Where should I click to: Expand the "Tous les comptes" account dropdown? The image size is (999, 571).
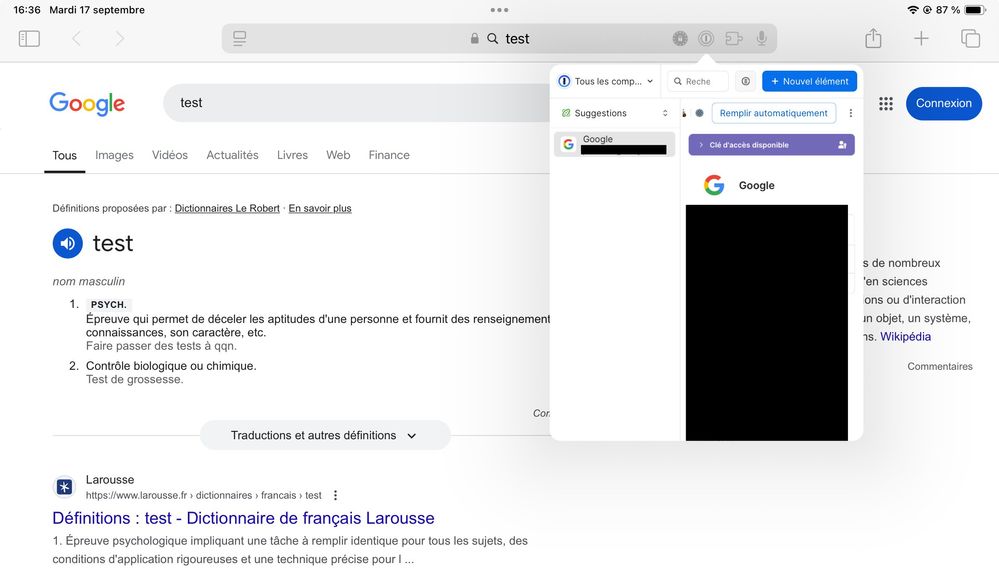pyautogui.click(x=606, y=81)
